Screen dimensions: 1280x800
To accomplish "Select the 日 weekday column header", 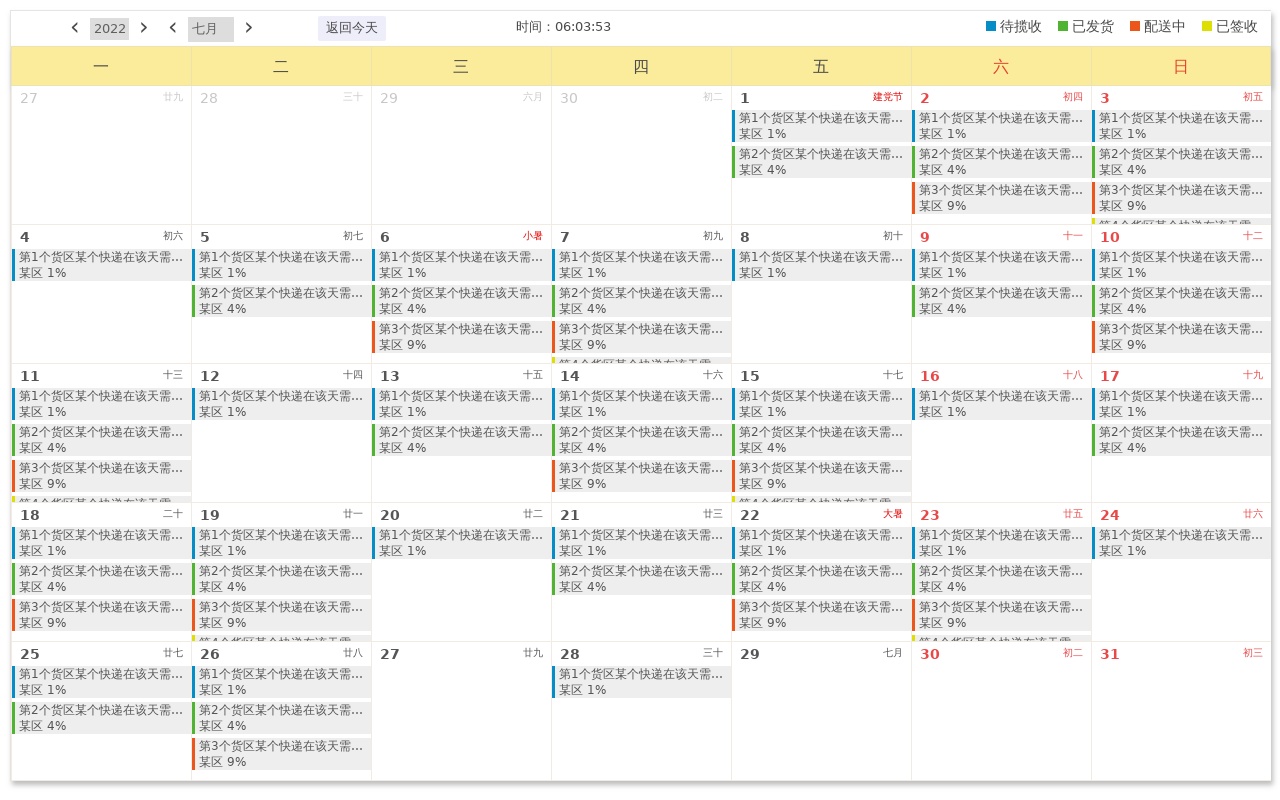I will coord(1181,66).
